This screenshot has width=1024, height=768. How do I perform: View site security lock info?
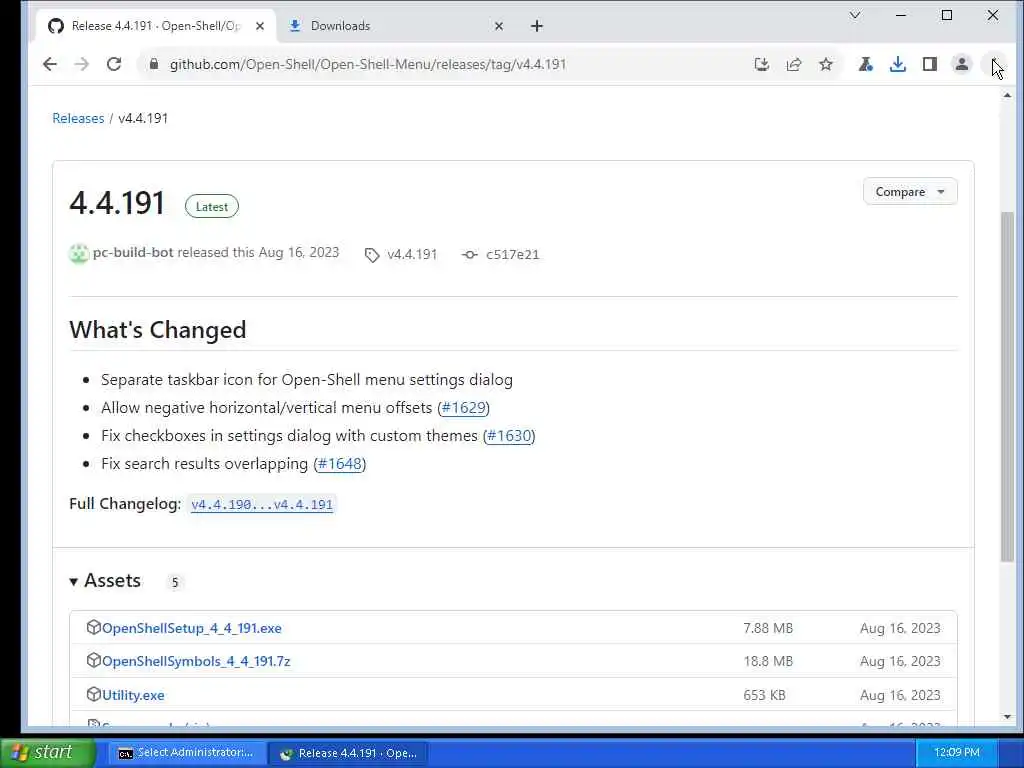coord(154,64)
